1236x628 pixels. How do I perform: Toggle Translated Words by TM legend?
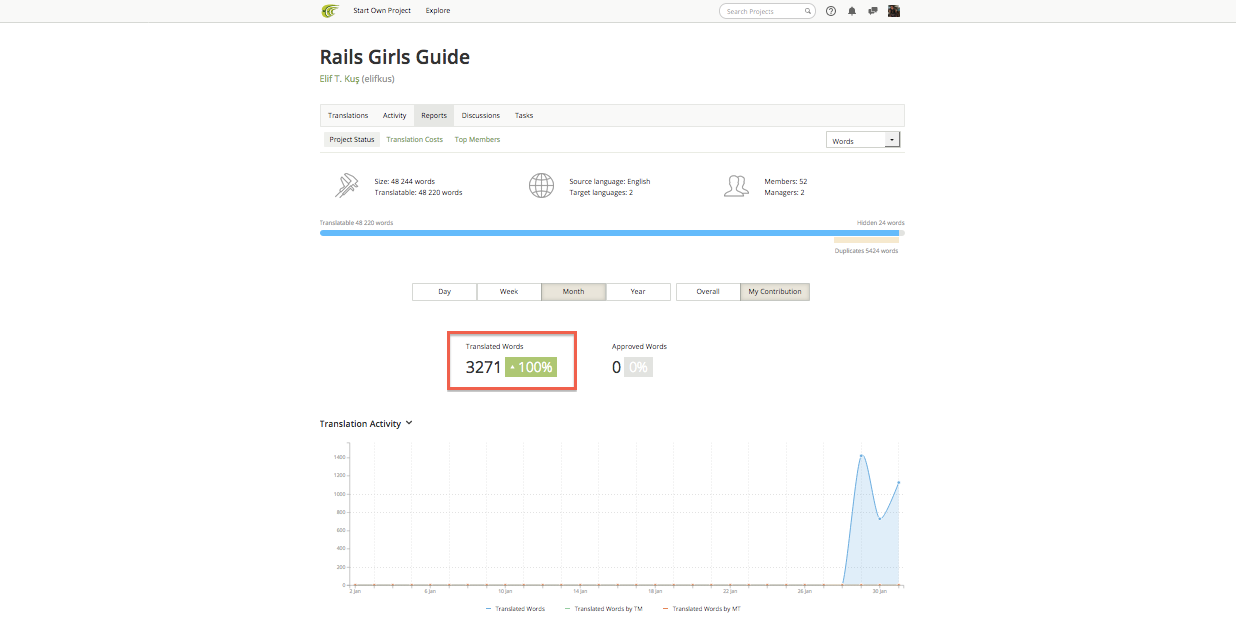click(604, 609)
